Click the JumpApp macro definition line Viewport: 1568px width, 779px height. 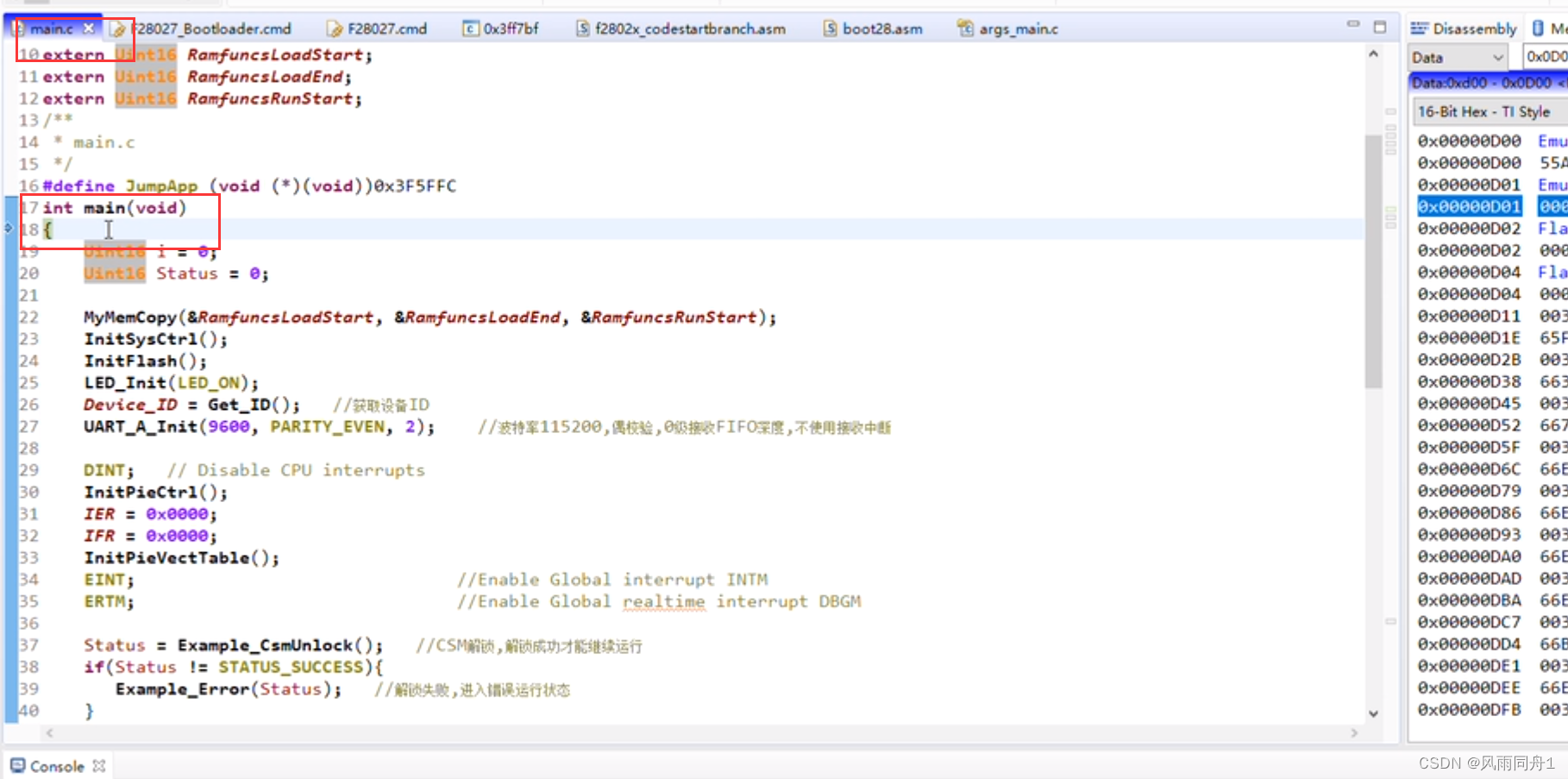pyautogui.click(x=250, y=185)
